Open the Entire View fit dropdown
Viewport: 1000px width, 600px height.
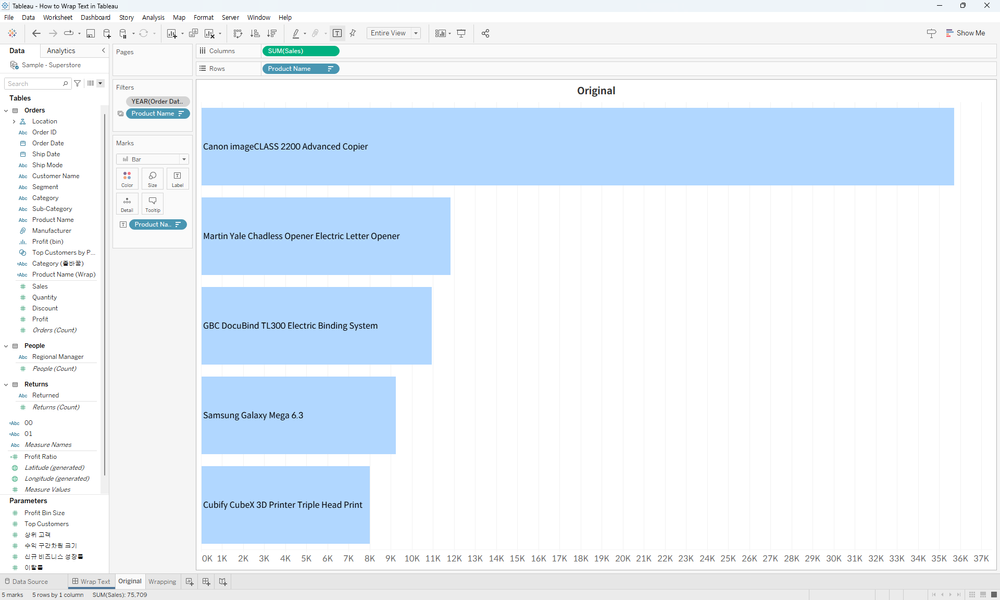(x=415, y=32)
